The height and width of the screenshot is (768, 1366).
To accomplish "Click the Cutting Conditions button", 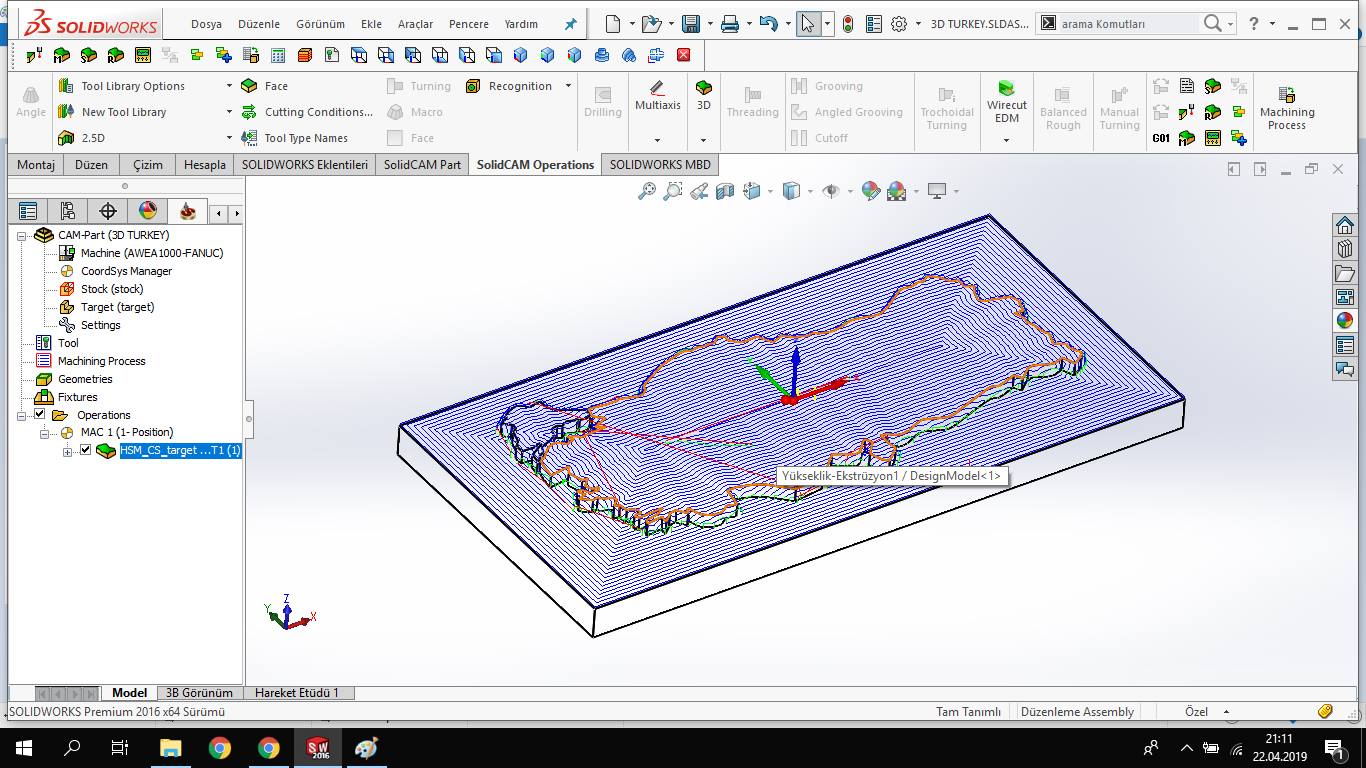I will 307,112.
